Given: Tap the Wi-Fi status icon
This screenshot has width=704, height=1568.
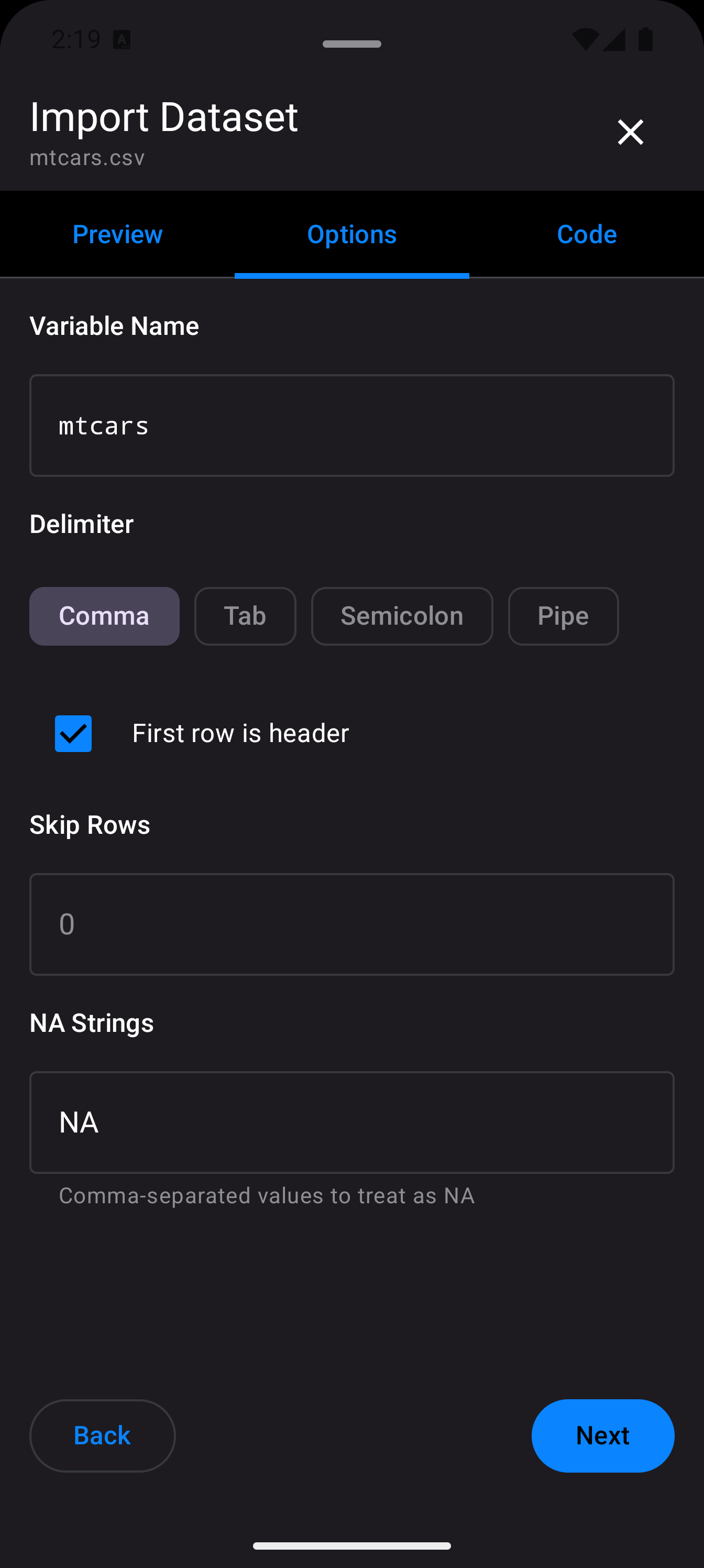Looking at the screenshot, I should pyautogui.click(x=585, y=39).
